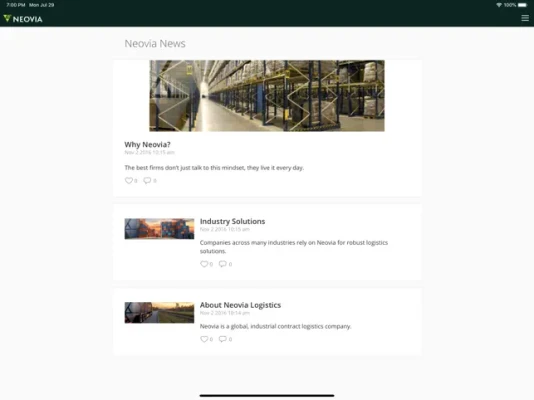Viewport: 534px width, 400px height.
Task: Tap the home indicator bar
Action: tap(267, 396)
